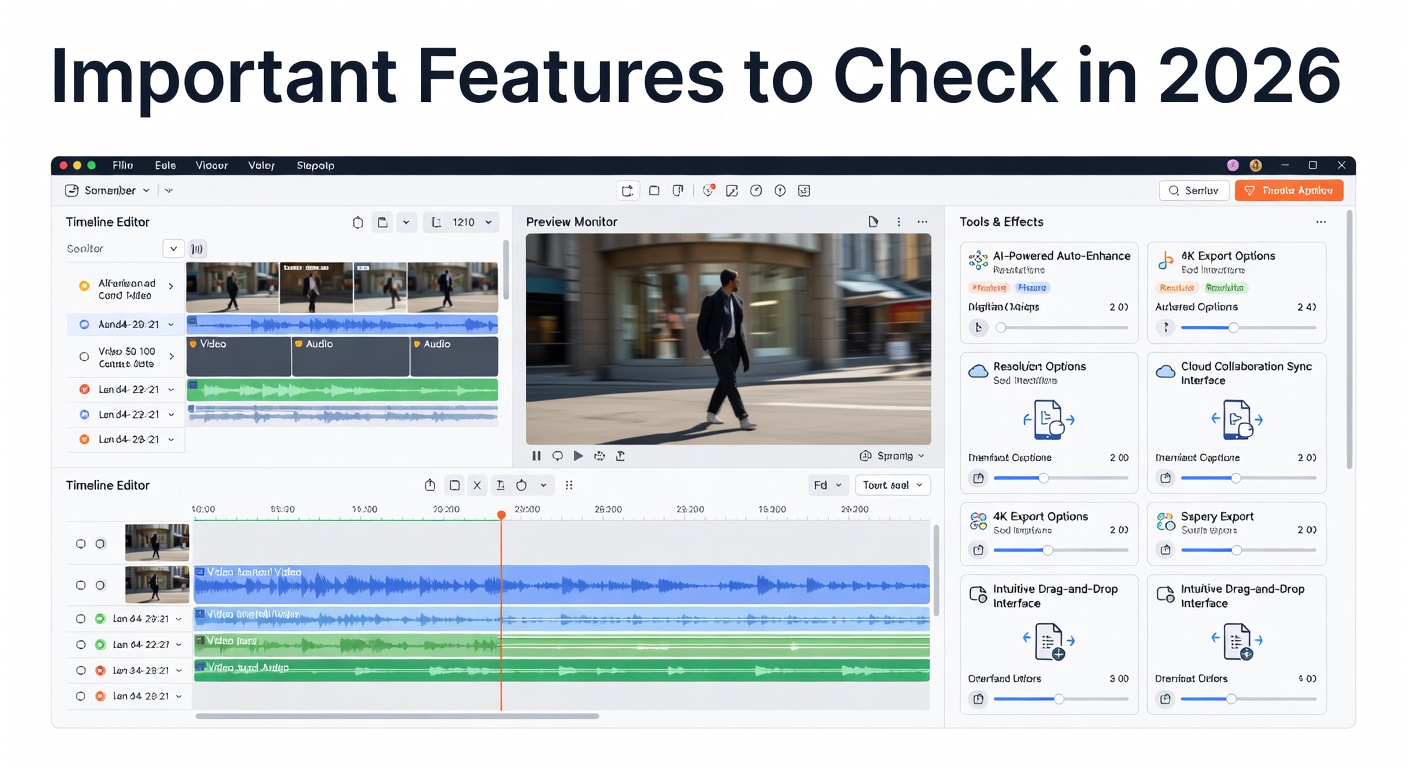Click the AI-Powered Auto-Enhance card icon
The height and width of the screenshot is (768, 1408).
click(978, 261)
